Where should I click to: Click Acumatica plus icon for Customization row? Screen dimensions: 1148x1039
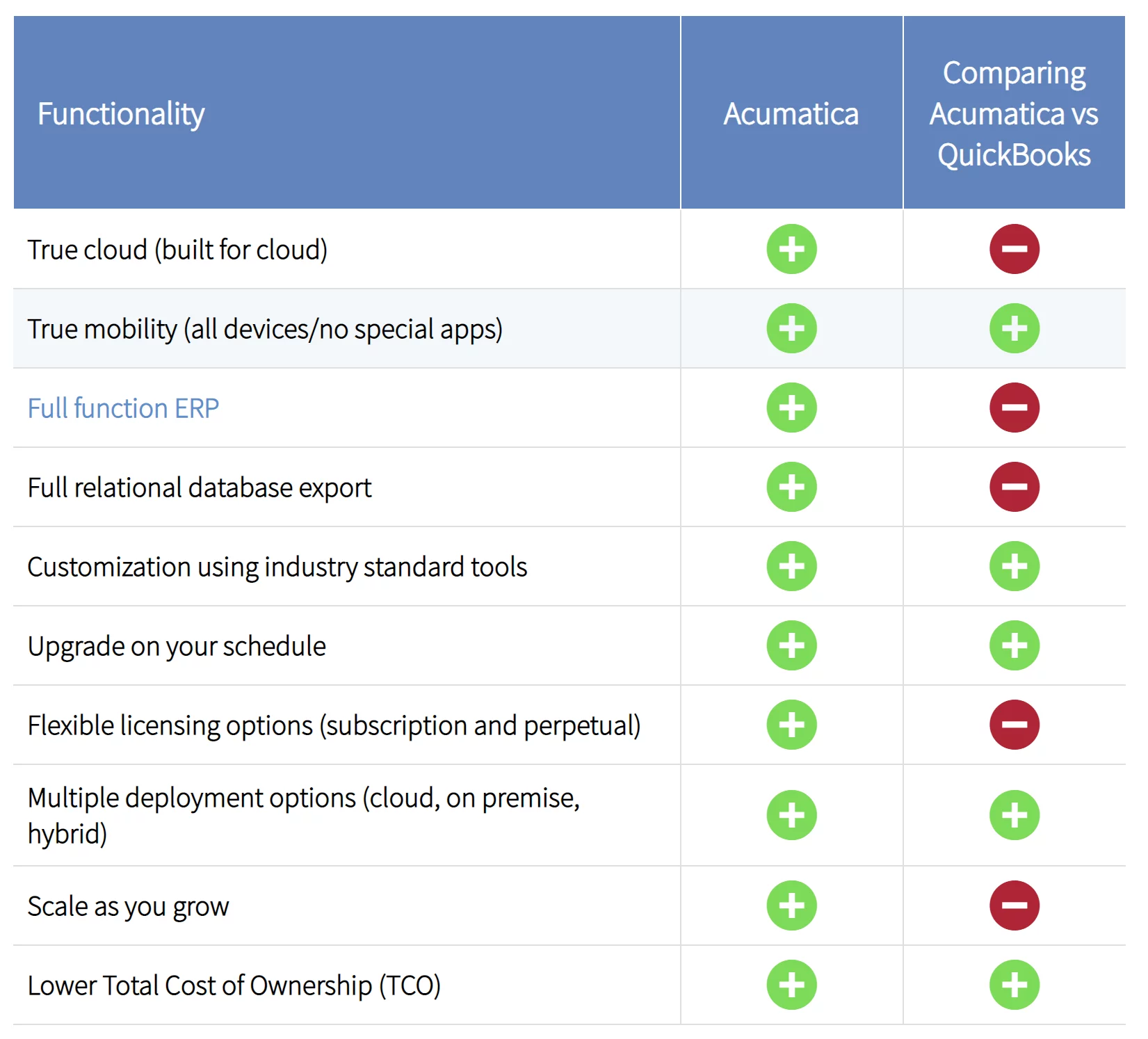point(791,566)
